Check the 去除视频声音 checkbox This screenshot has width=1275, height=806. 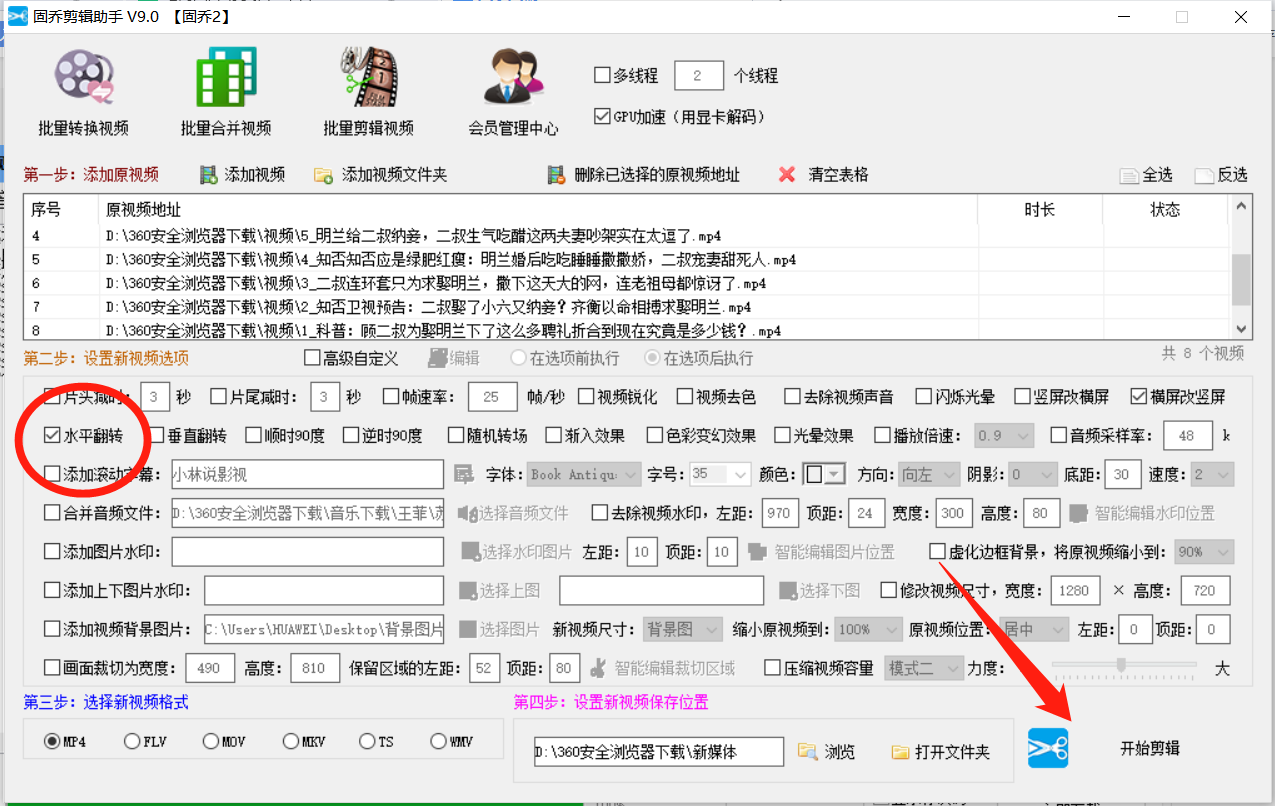792,397
